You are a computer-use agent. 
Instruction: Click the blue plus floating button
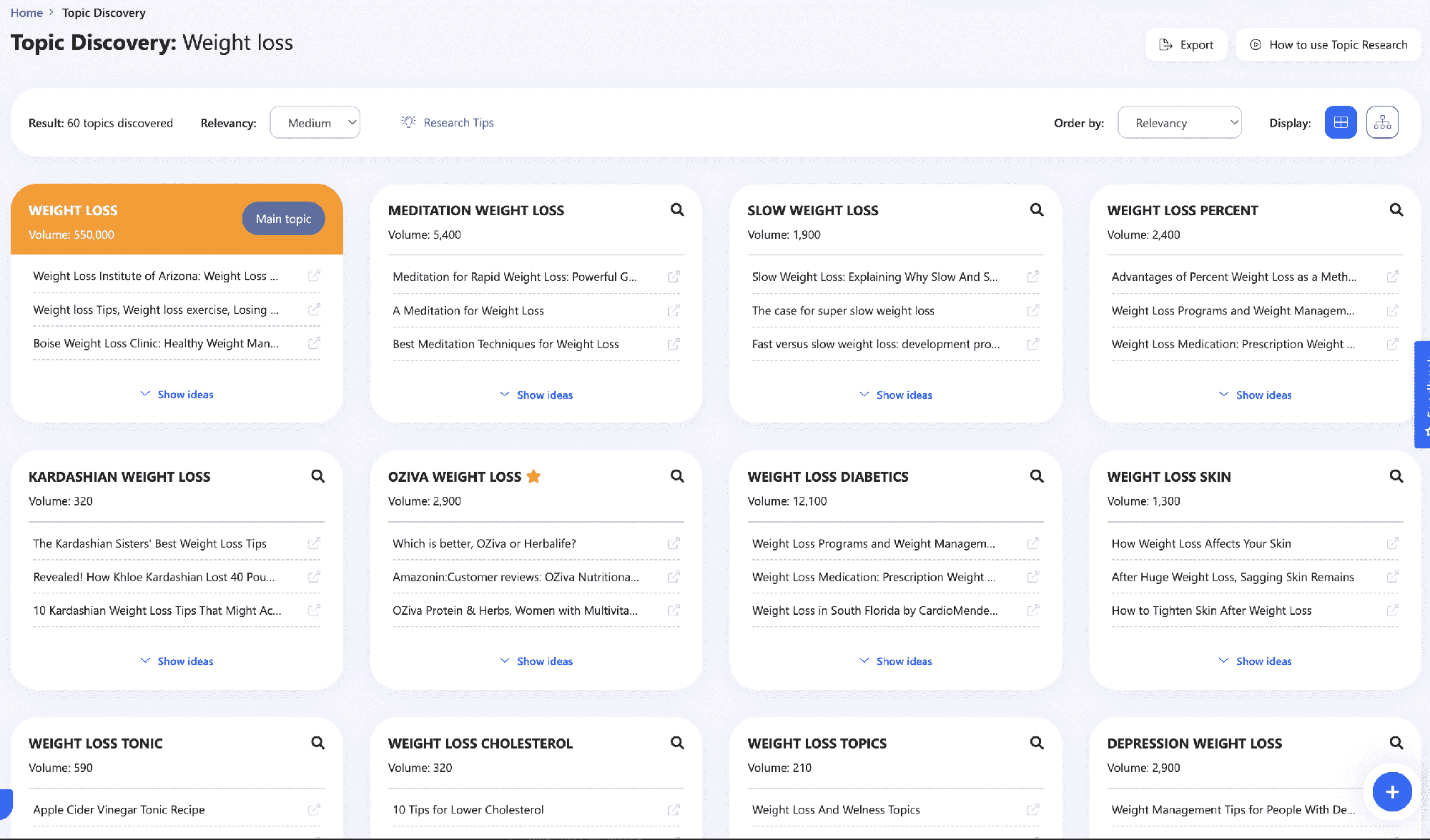coord(1391,792)
